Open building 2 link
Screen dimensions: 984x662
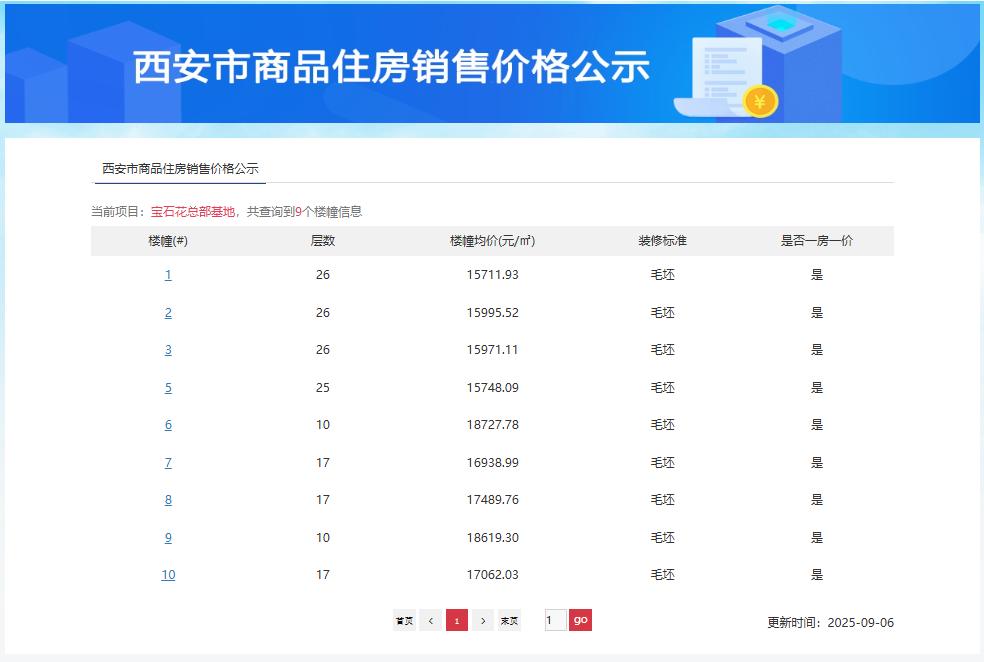[x=168, y=312]
